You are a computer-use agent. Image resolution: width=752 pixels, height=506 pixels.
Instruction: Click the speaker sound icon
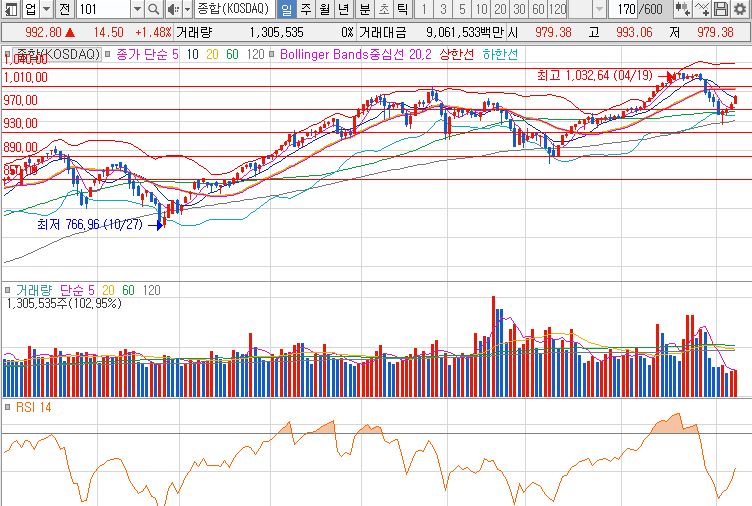click(x=173, y=9)
